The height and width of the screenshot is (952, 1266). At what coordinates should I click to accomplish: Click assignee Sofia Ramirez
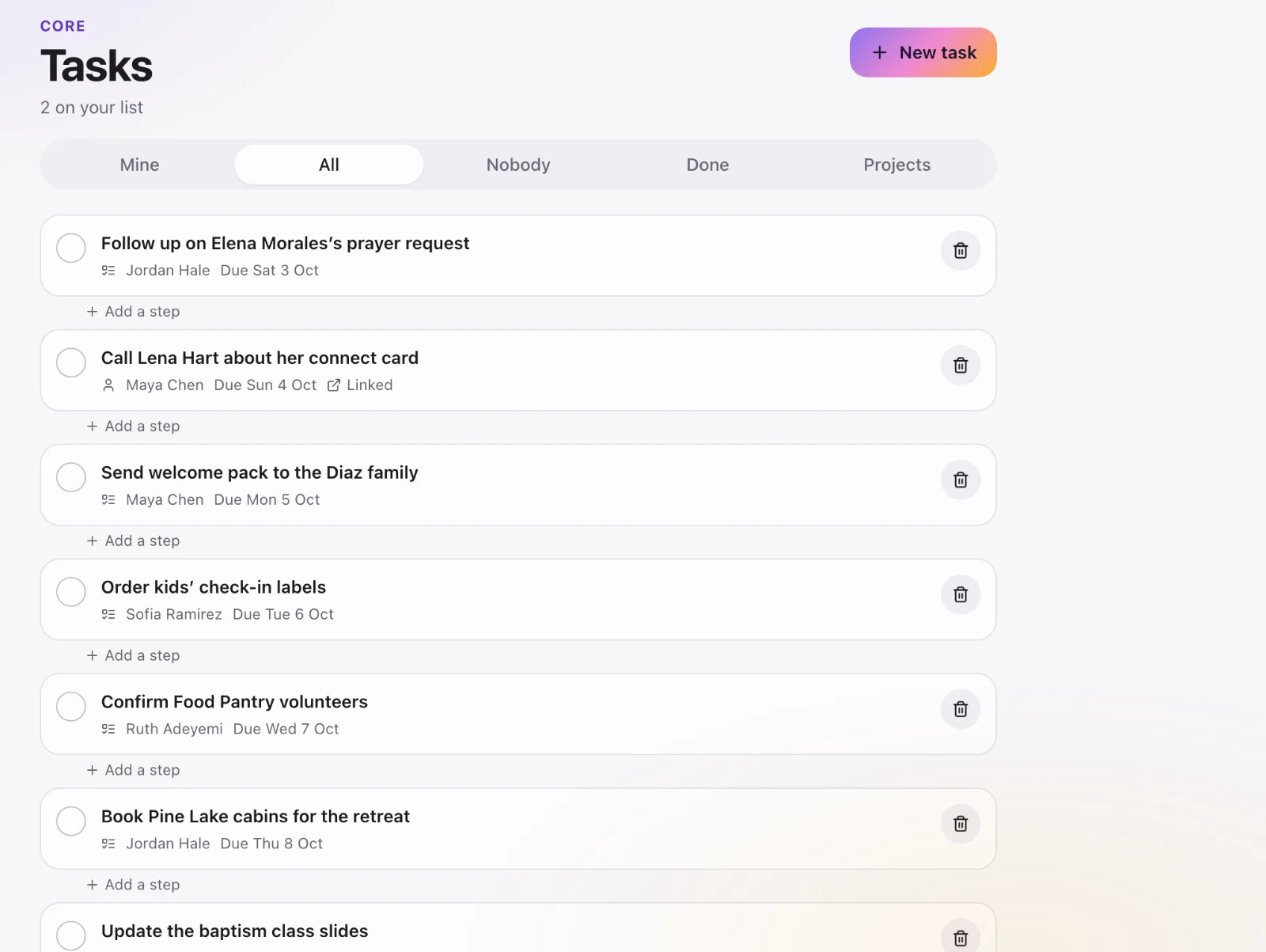click(174, 615)
